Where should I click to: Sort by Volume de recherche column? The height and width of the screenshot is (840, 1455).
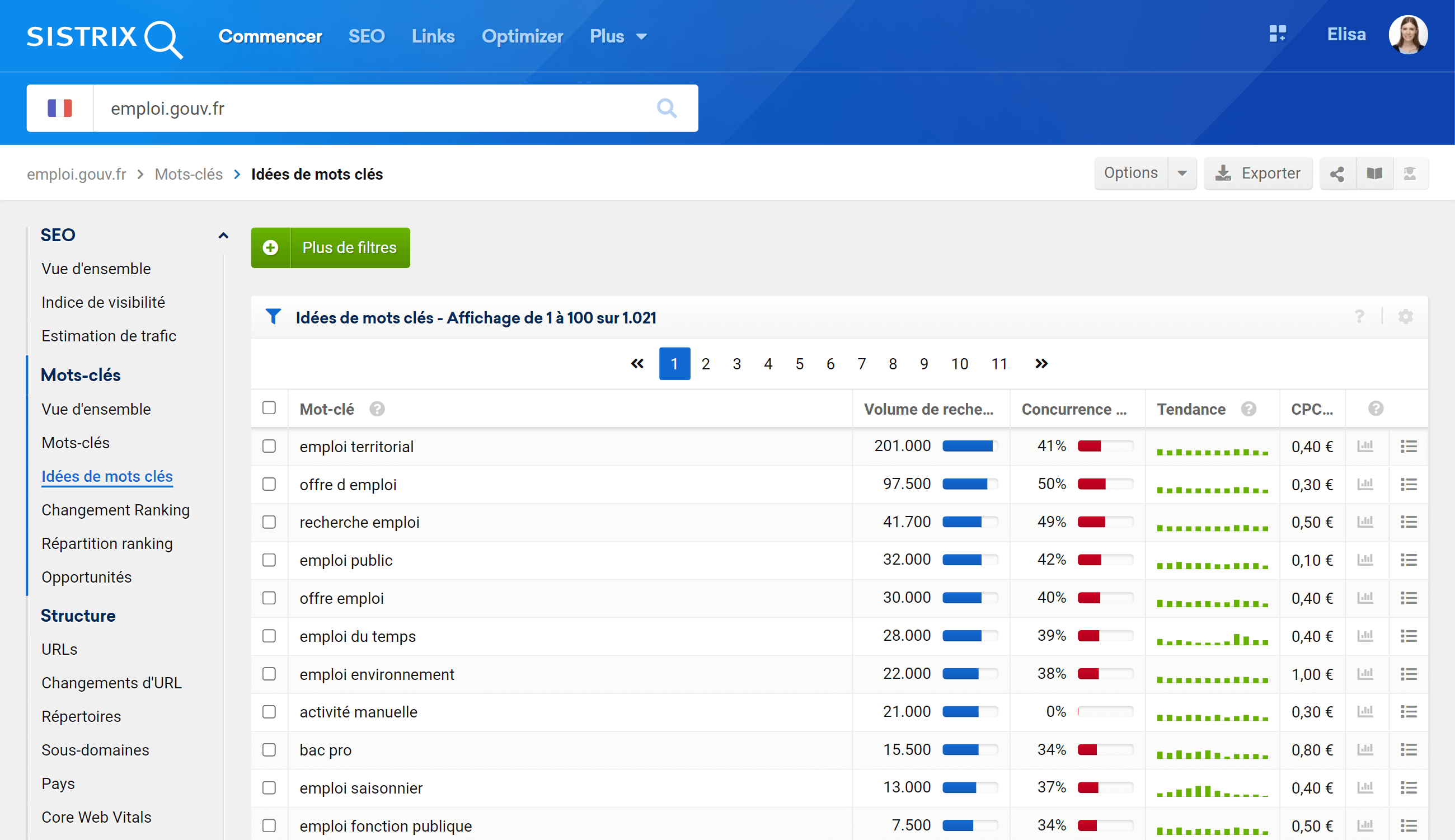coord(928,409)
